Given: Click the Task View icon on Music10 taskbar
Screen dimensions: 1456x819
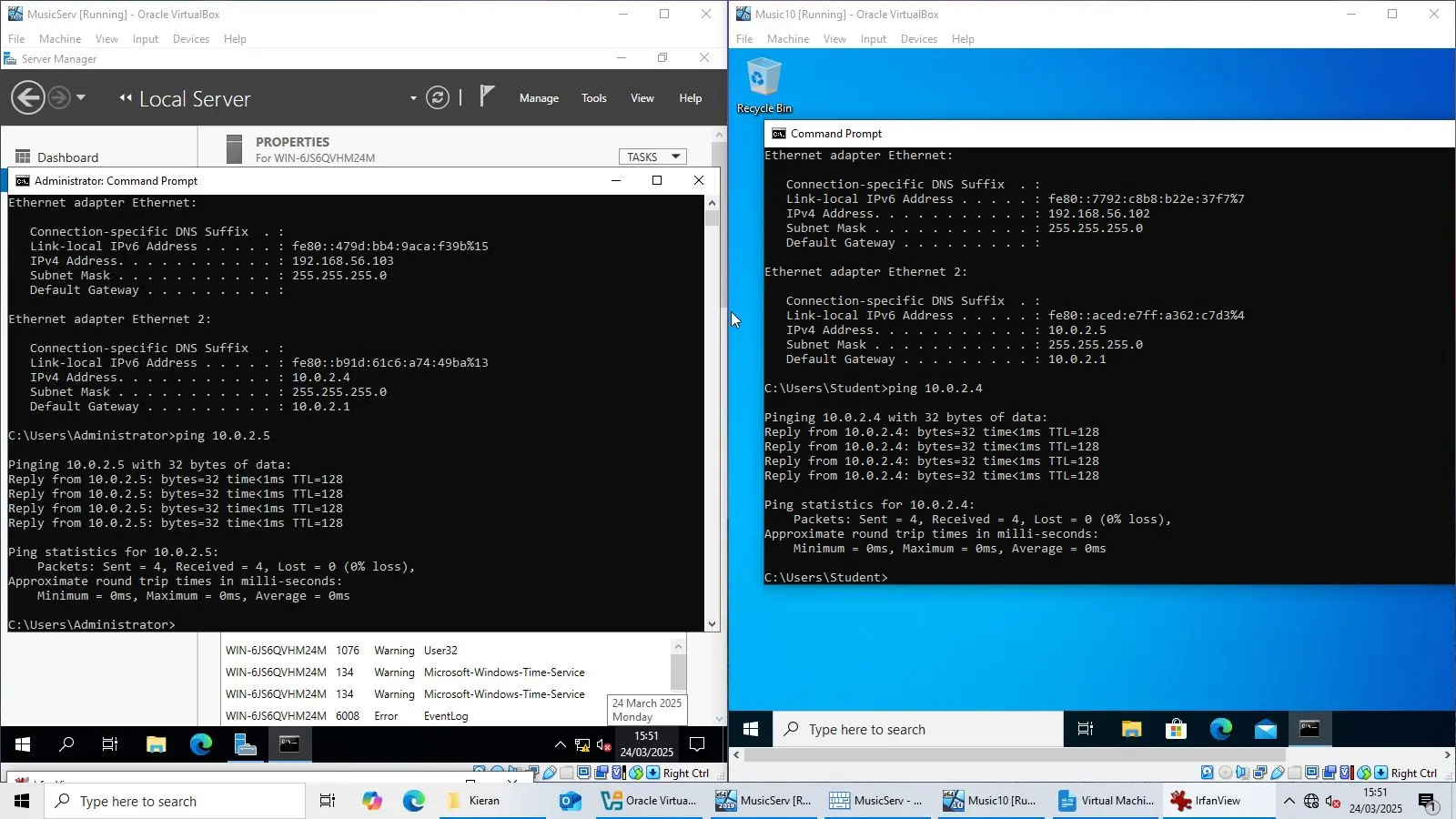Looking at the screenshot, I should (1085, 729).
